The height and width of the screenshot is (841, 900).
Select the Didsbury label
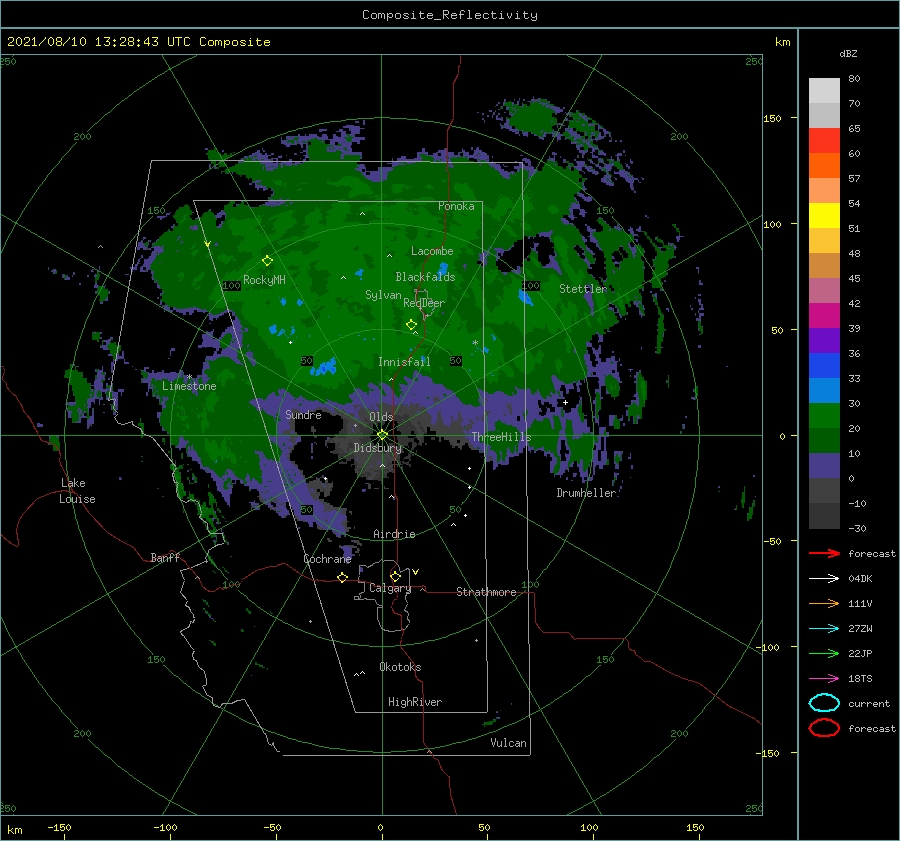377,448
